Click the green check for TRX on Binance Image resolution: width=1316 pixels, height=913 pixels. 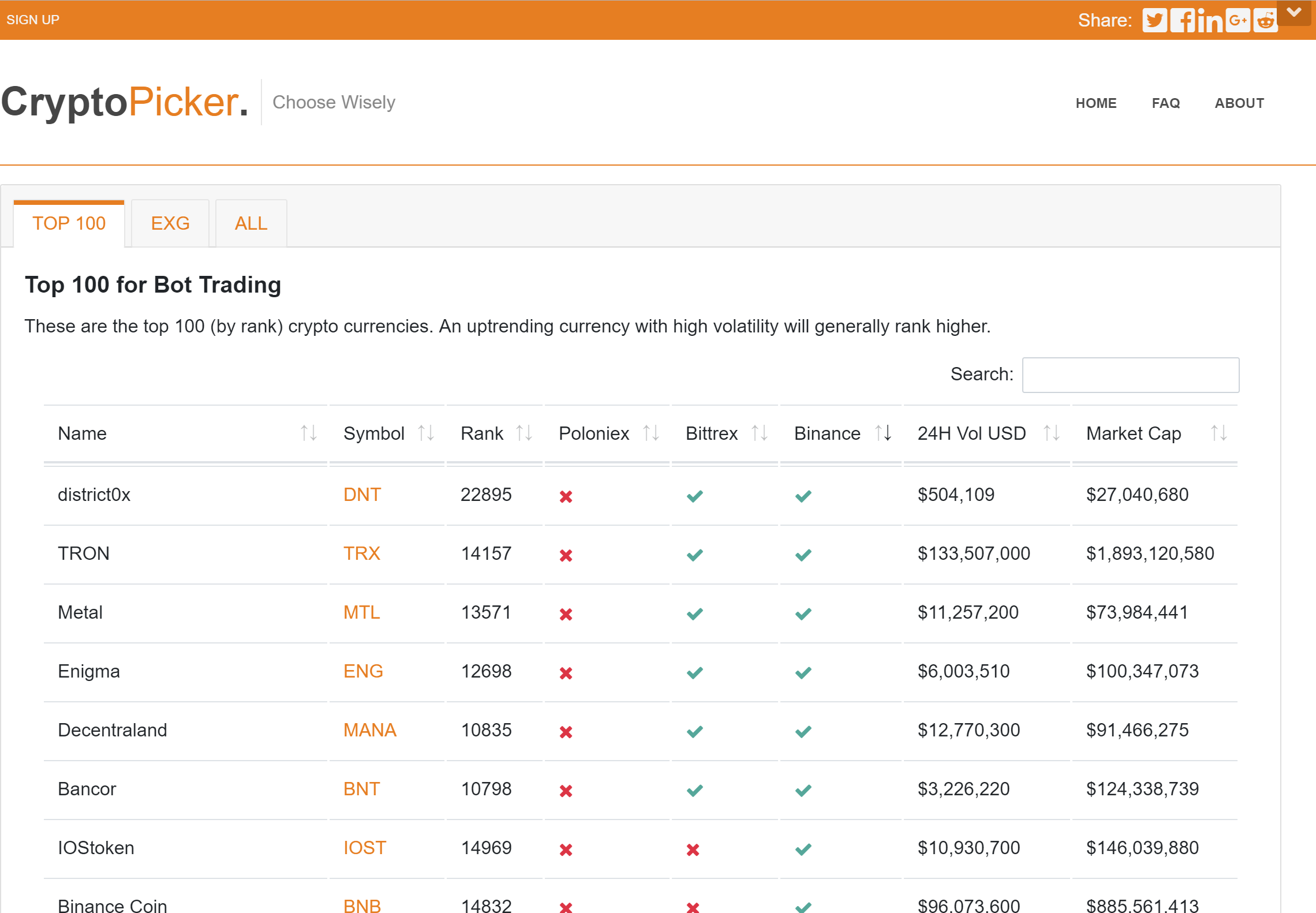pyautogui.click(x=803, y=556)
